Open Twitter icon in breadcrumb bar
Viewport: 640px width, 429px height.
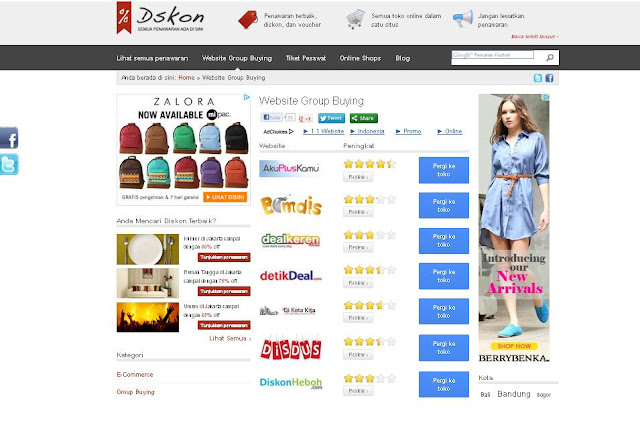point(538,78)
